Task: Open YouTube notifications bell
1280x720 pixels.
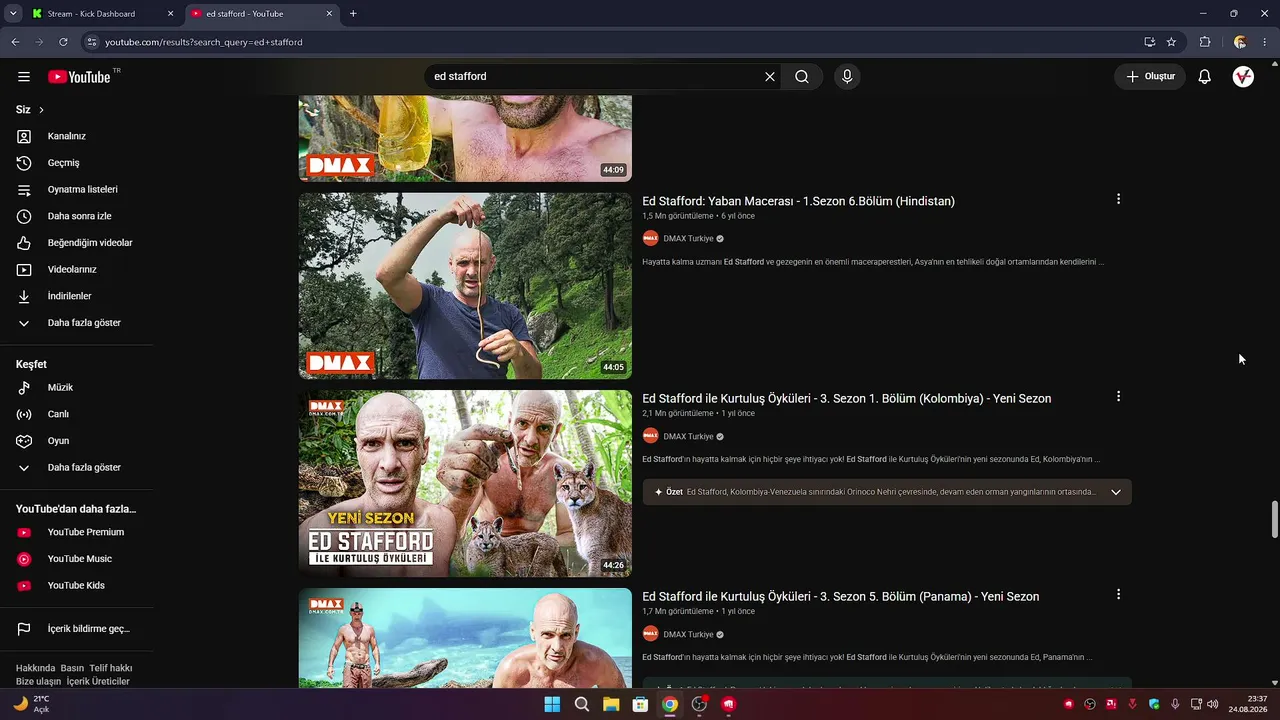Action: point(1205,77)
